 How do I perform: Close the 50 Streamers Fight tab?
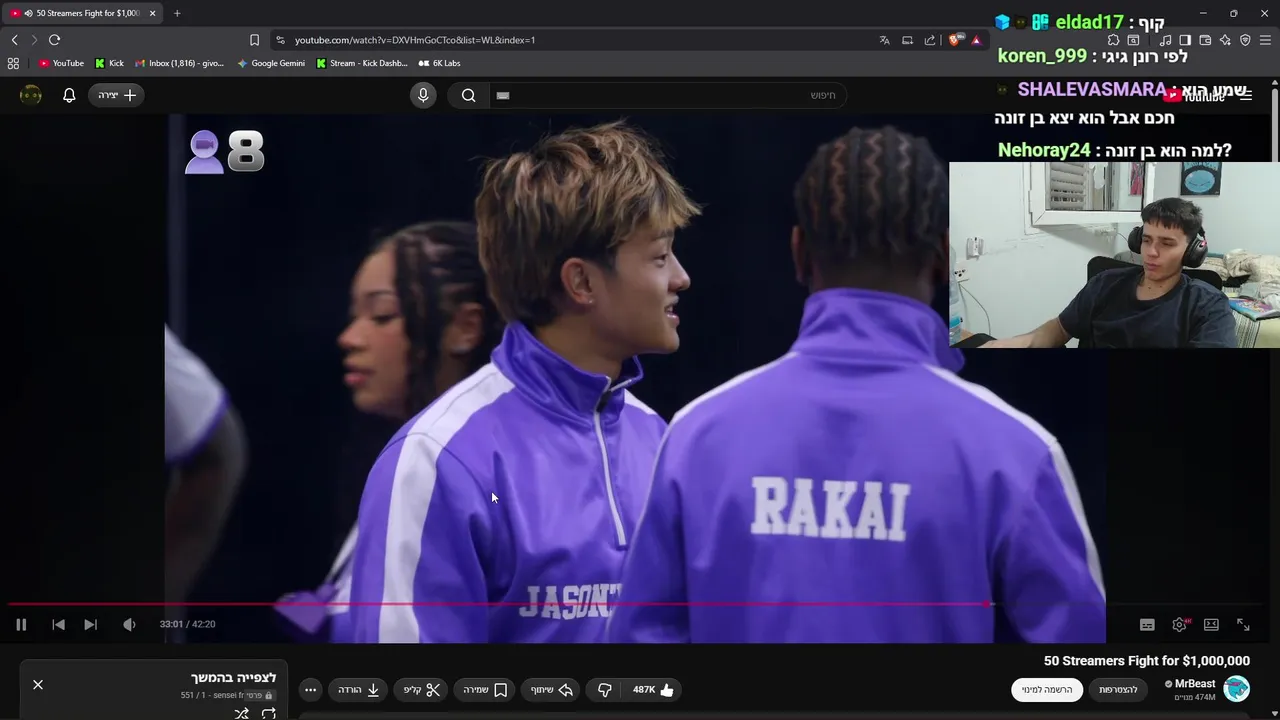152,13
